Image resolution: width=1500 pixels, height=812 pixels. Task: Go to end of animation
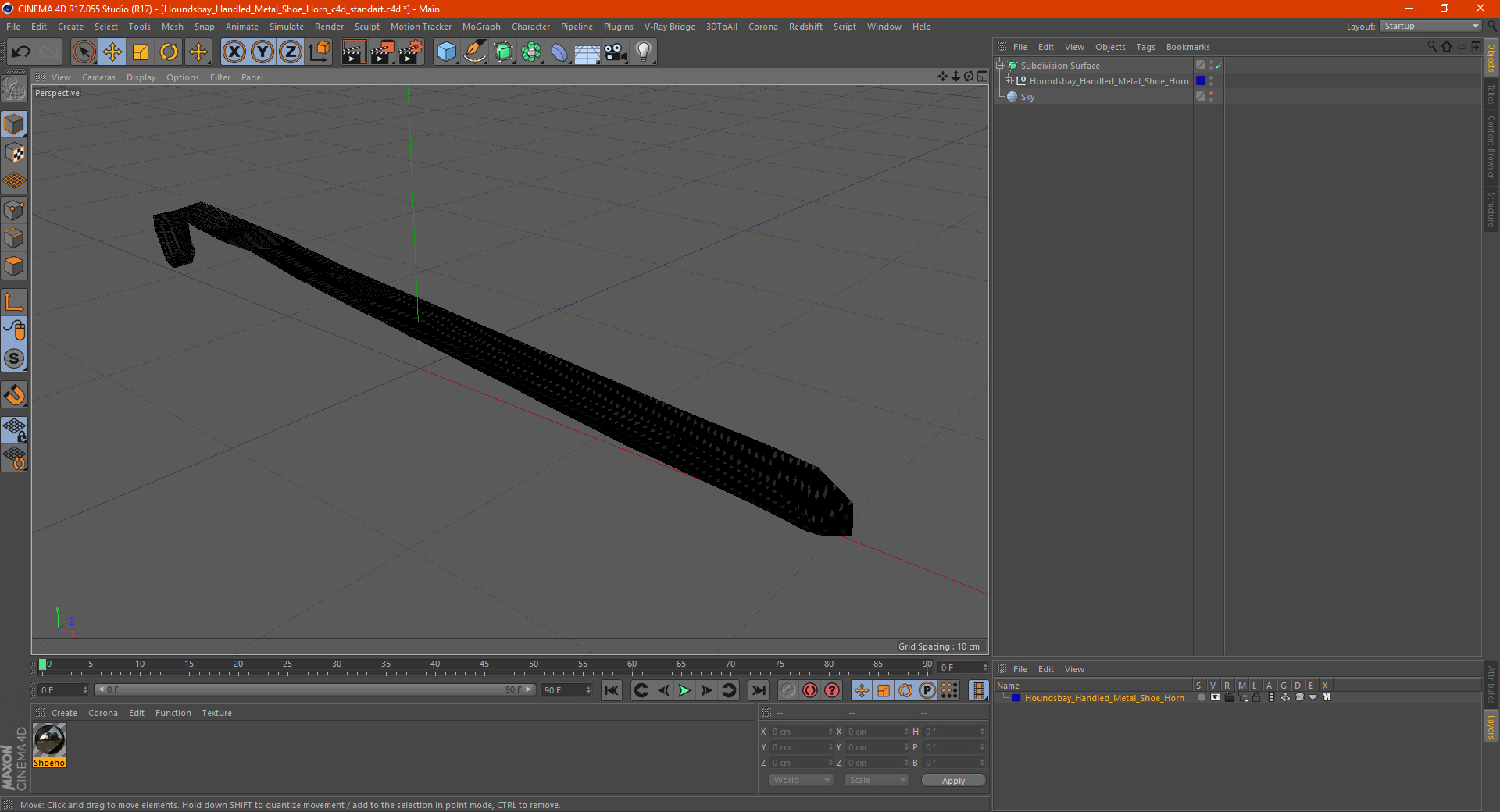point(758,690)
